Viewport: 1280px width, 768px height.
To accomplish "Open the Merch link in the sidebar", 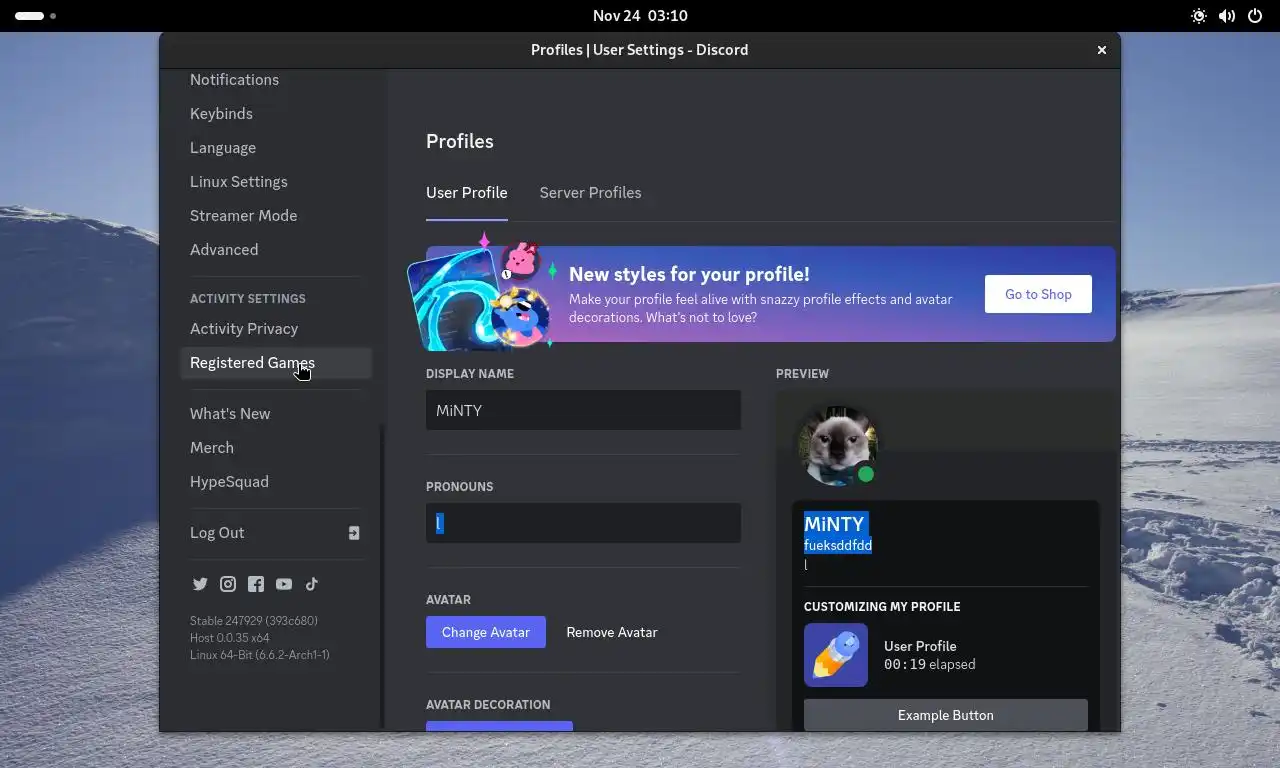I will (276, 448).
